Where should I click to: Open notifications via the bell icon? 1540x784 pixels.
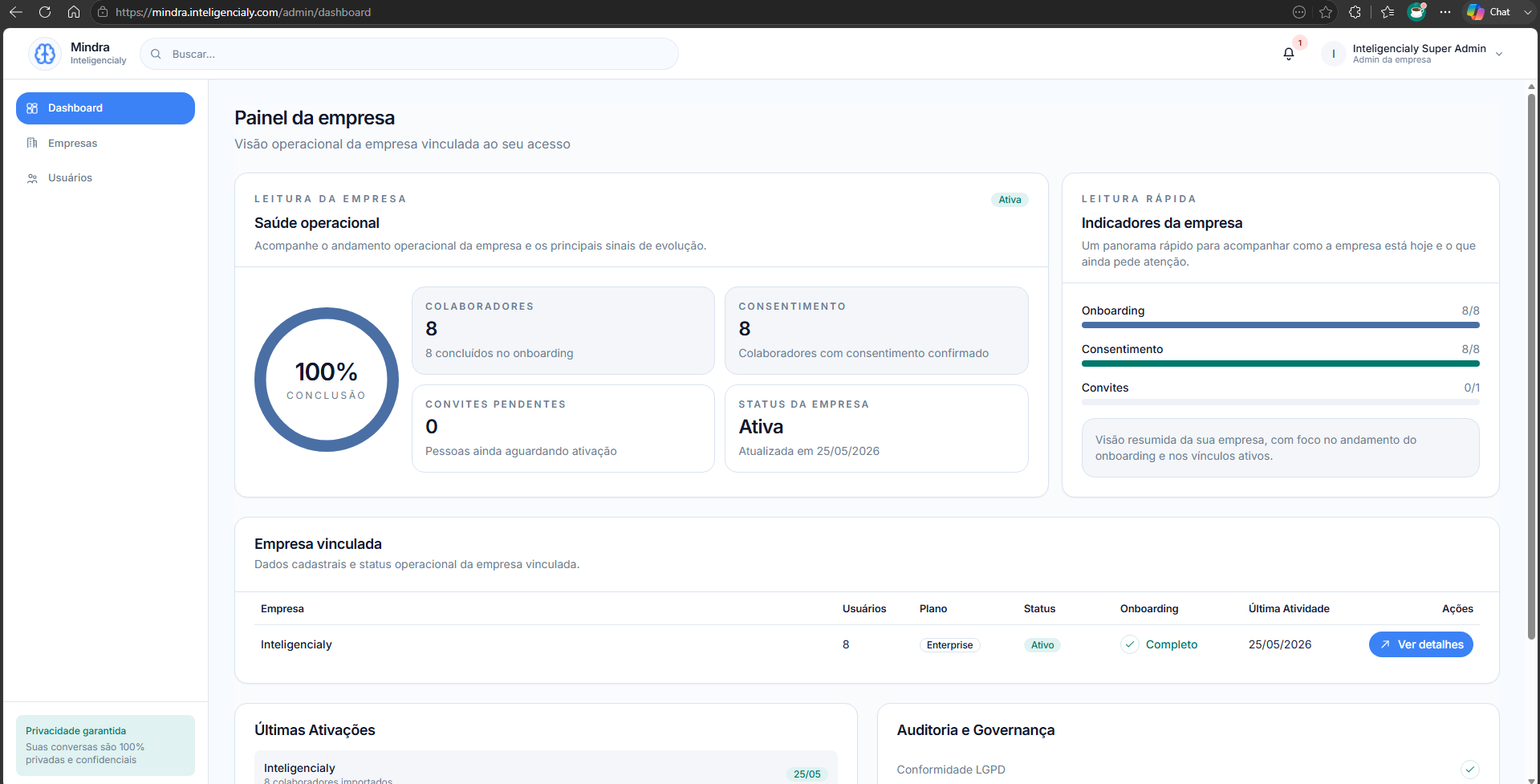tap(1289, 54)
